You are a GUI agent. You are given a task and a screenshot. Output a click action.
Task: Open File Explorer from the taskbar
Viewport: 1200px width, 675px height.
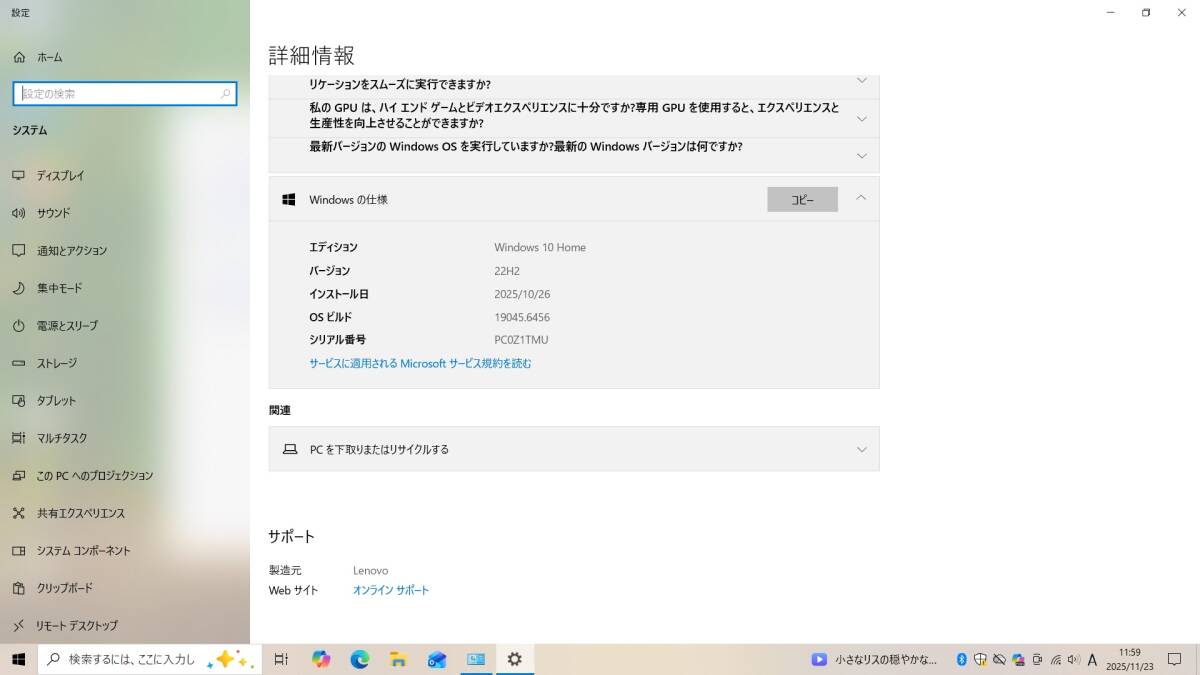(398, 659)
